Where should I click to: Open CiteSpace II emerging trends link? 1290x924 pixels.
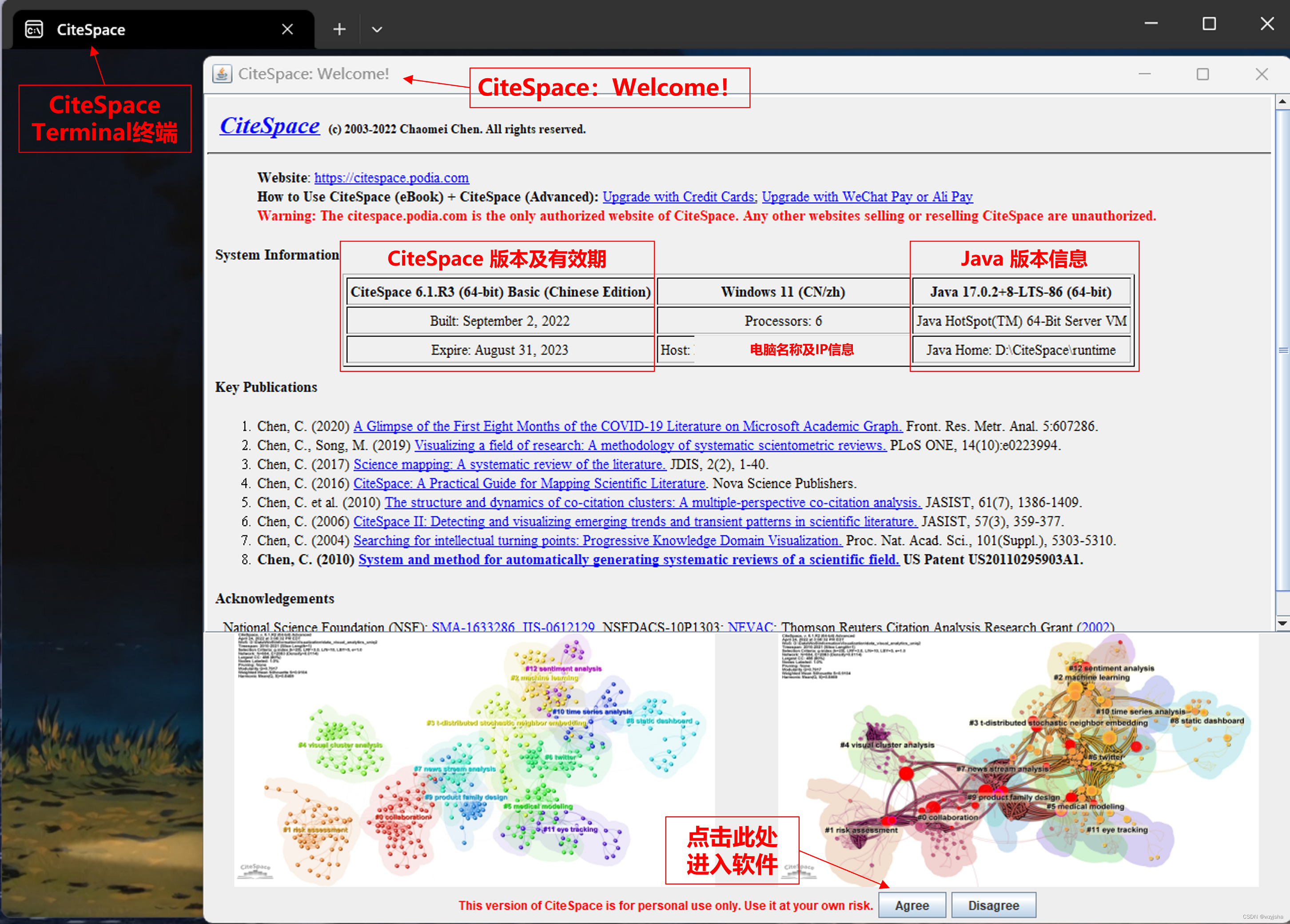pyautogui.click(x=635, y=522)
